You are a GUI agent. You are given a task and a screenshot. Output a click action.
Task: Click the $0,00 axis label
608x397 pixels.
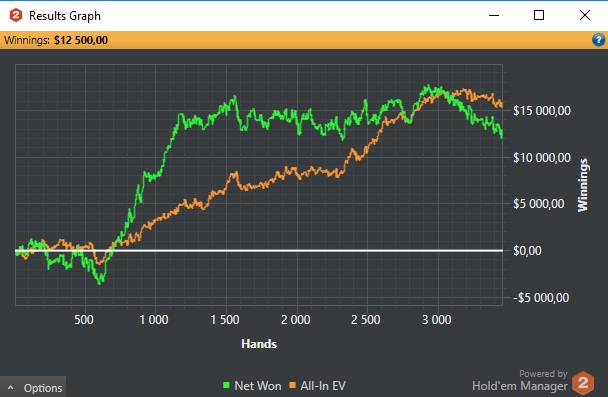tap(527, 250)
